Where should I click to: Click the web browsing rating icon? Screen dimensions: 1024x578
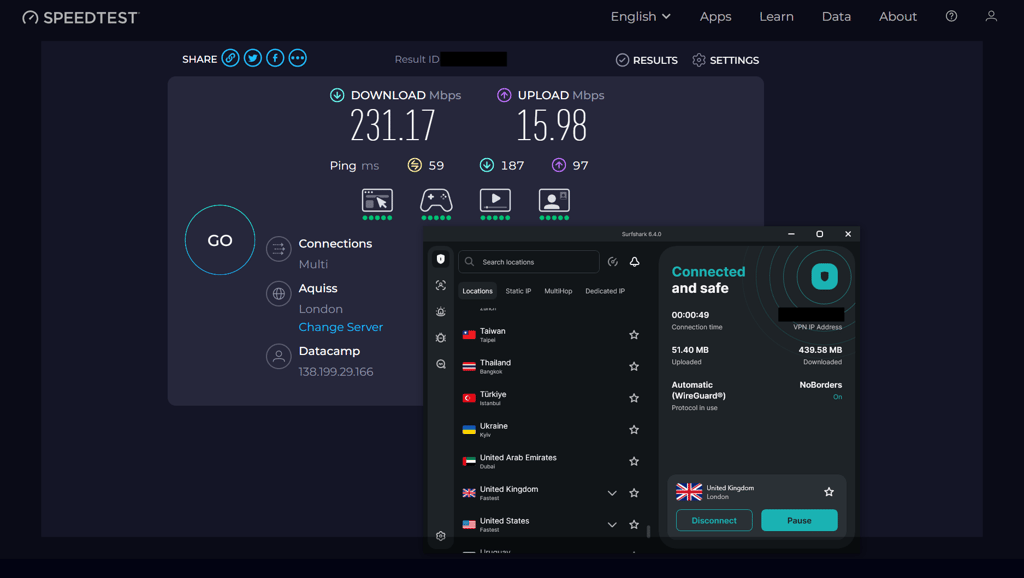377,201
